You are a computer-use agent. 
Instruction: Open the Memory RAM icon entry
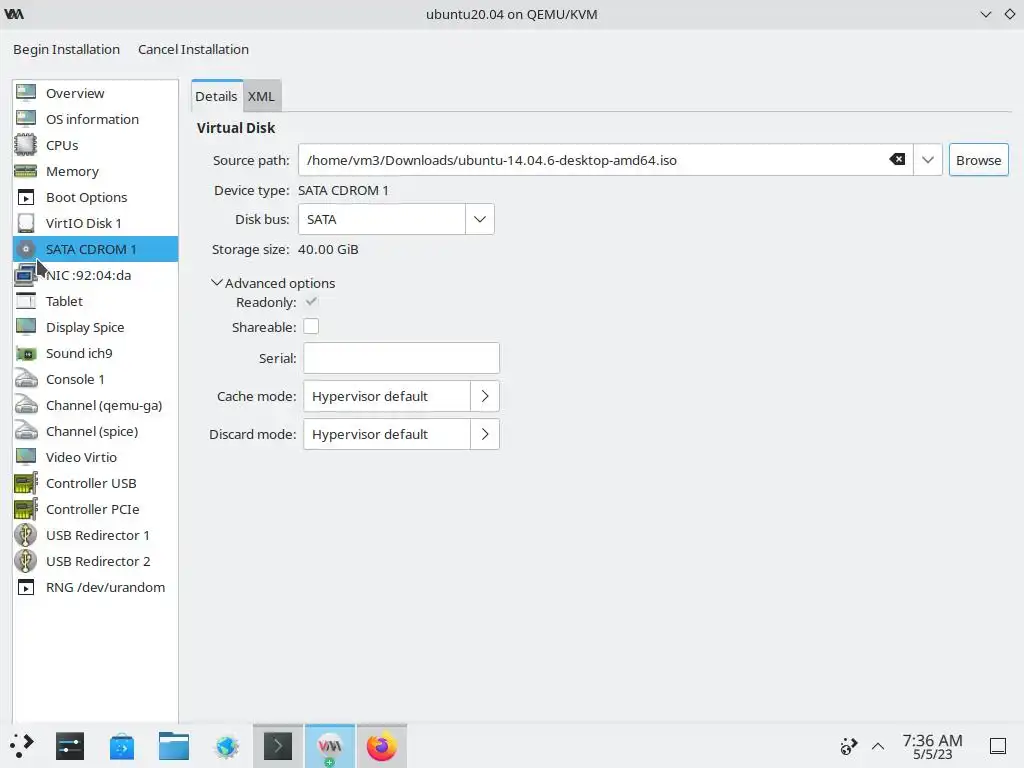tap(26, 171)
